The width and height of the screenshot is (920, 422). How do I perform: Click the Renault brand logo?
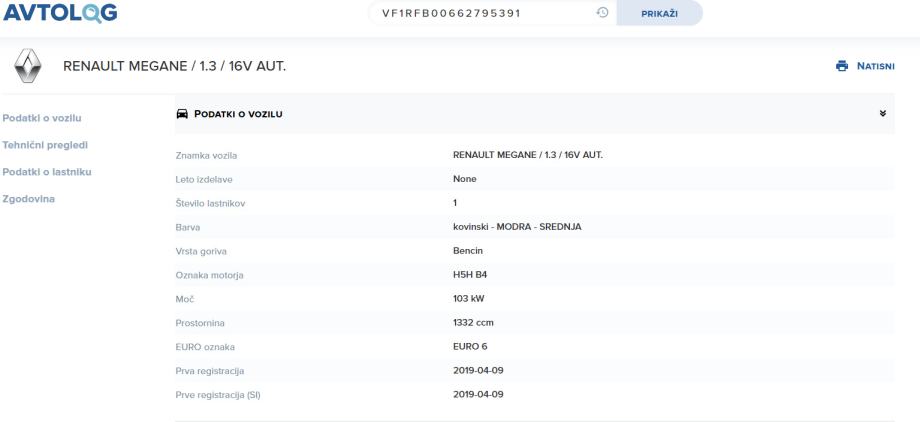point(28,66)
